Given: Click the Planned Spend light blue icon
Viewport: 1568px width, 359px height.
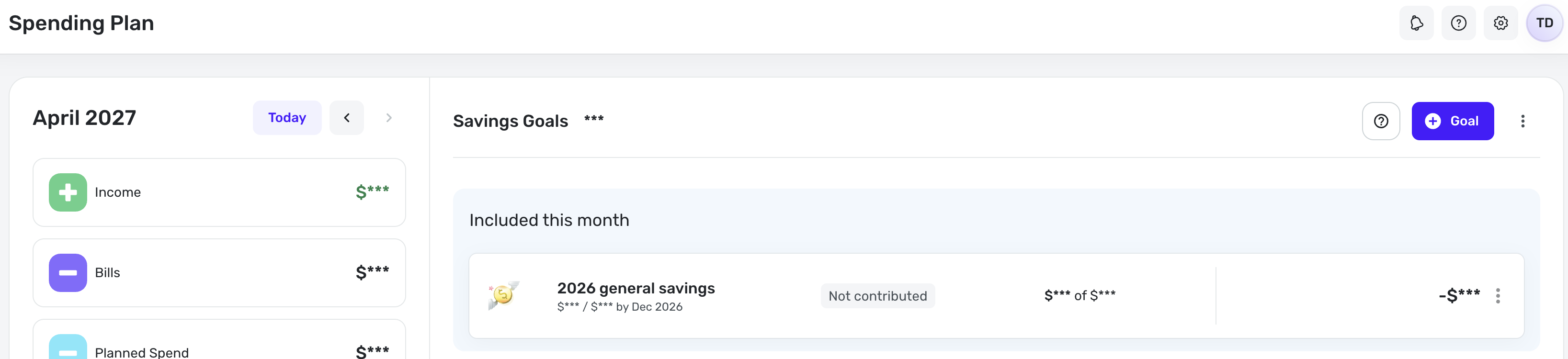Looking at the screenshot, I should tap(68, 348).
